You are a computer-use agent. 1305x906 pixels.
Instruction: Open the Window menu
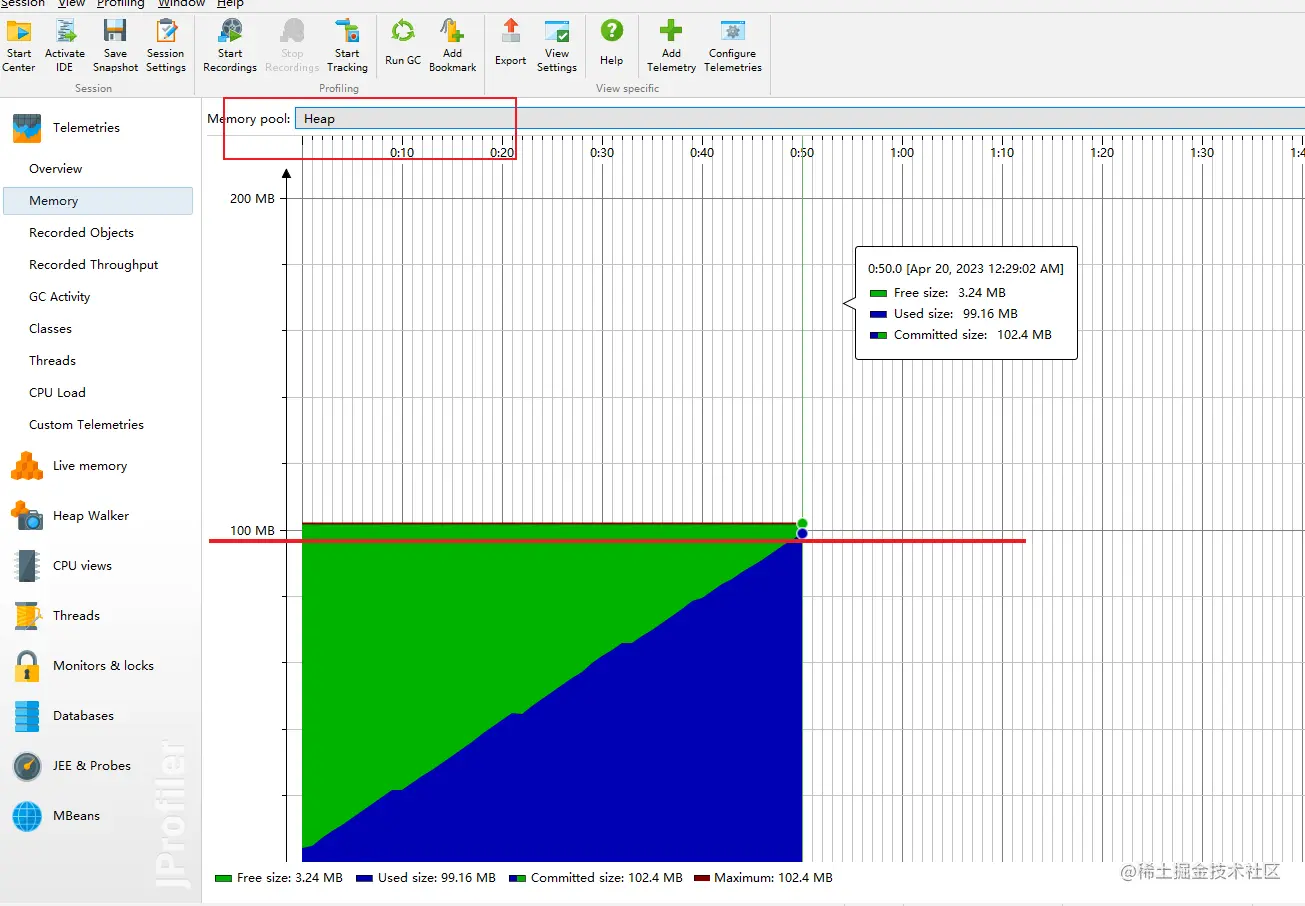(182, 4)
